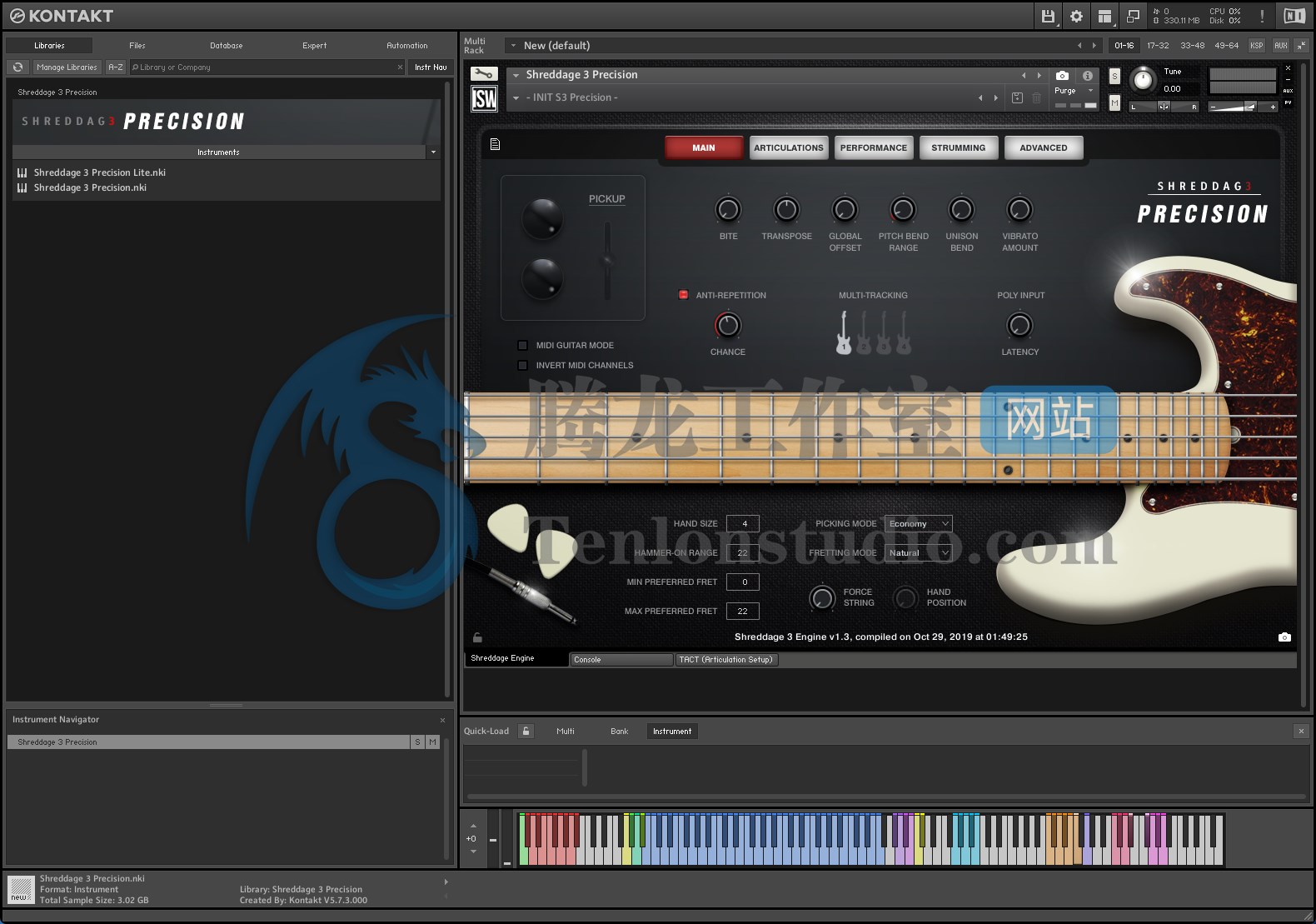Click the Native Instruments NI logo
The height and width of the screenshot is (924, 1316).
coord(1294,16)
